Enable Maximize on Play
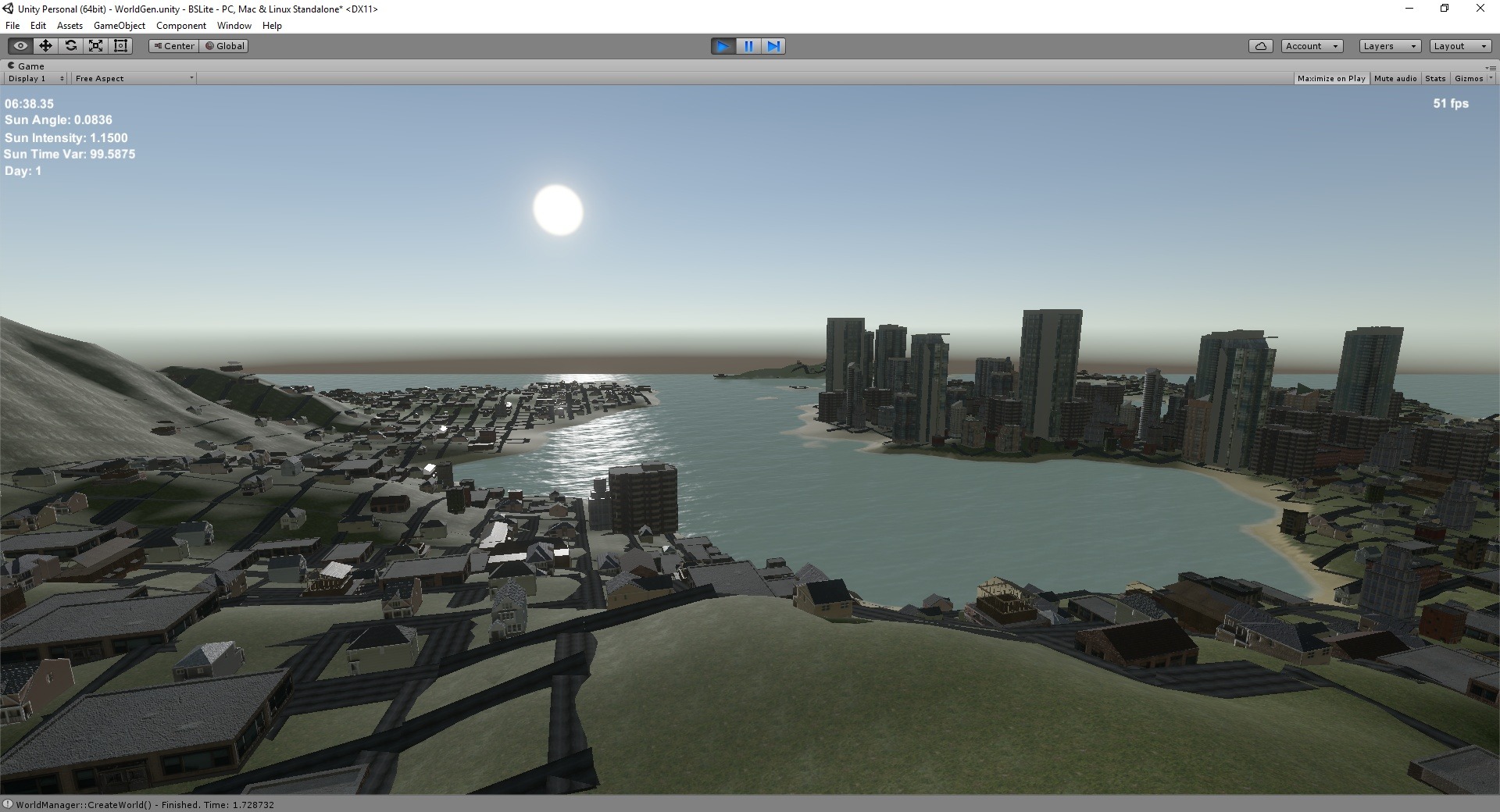Image resolution: width=1500 pixels, height=812 pixels. (x=1331, y=79)
